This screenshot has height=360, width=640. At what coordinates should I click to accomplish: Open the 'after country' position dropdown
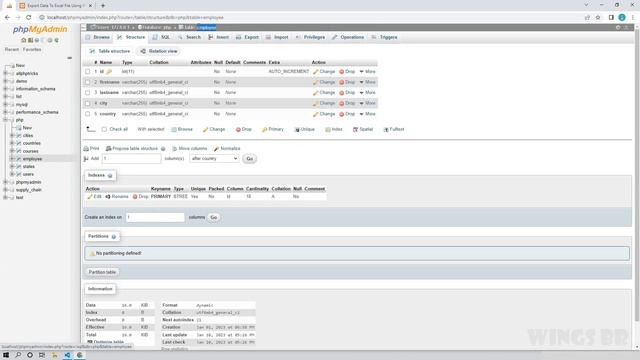tap(214, 158)
